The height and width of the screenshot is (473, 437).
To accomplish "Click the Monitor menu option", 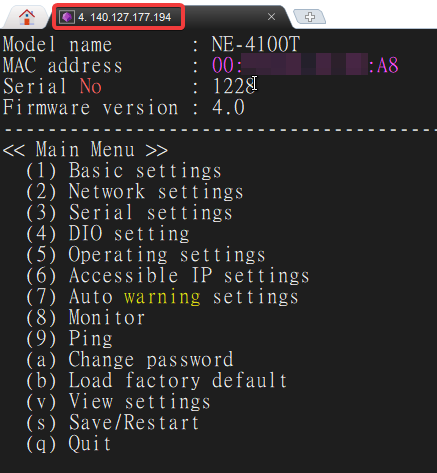I will (85, 318).
